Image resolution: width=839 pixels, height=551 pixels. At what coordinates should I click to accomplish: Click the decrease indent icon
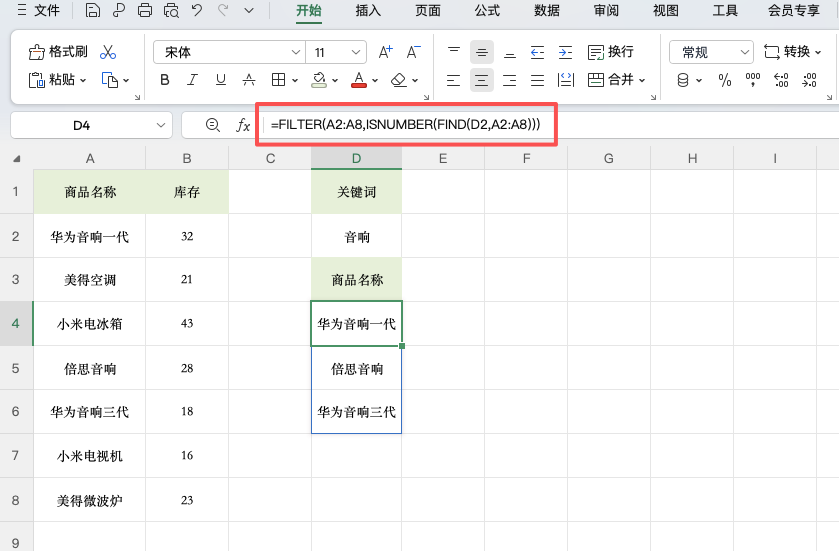tap(537, 52)
